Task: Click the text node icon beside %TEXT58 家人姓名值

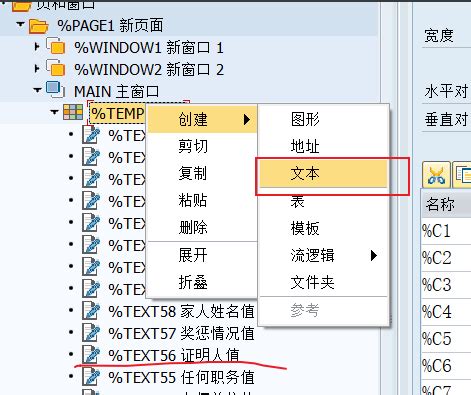Action: coord(91,310)
